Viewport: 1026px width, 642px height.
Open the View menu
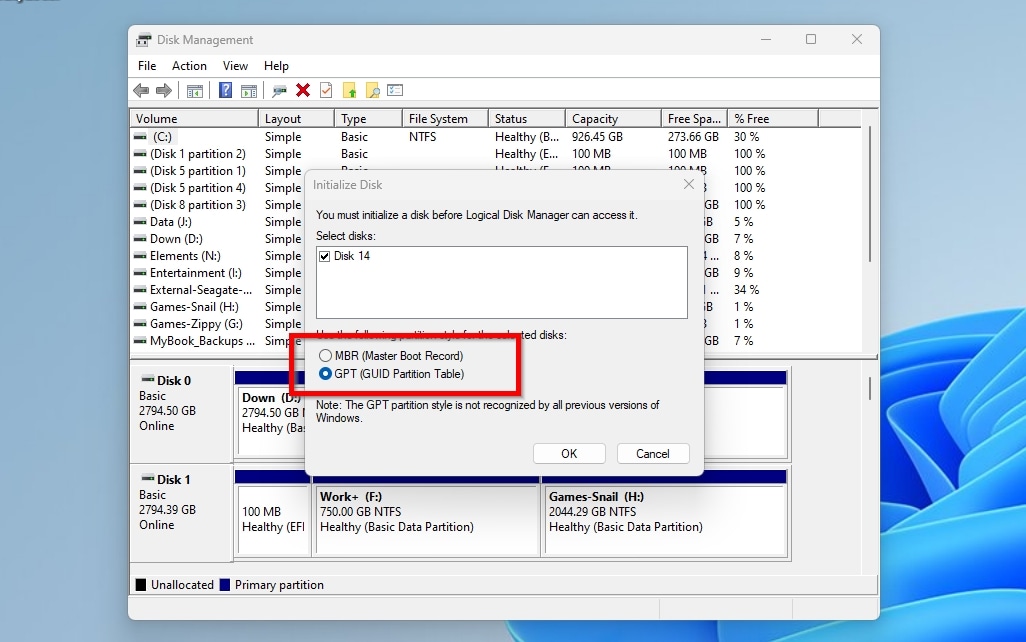(x=235, y=65)
